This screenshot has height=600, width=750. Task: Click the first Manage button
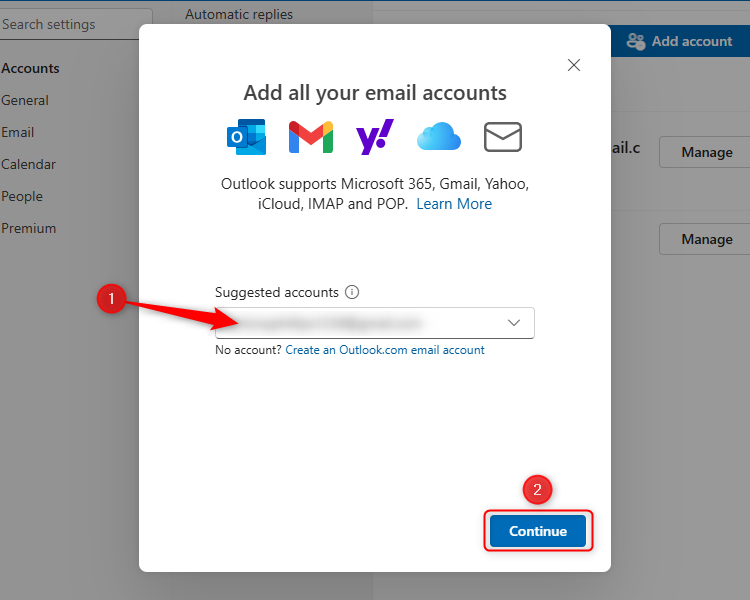point(705,152)
